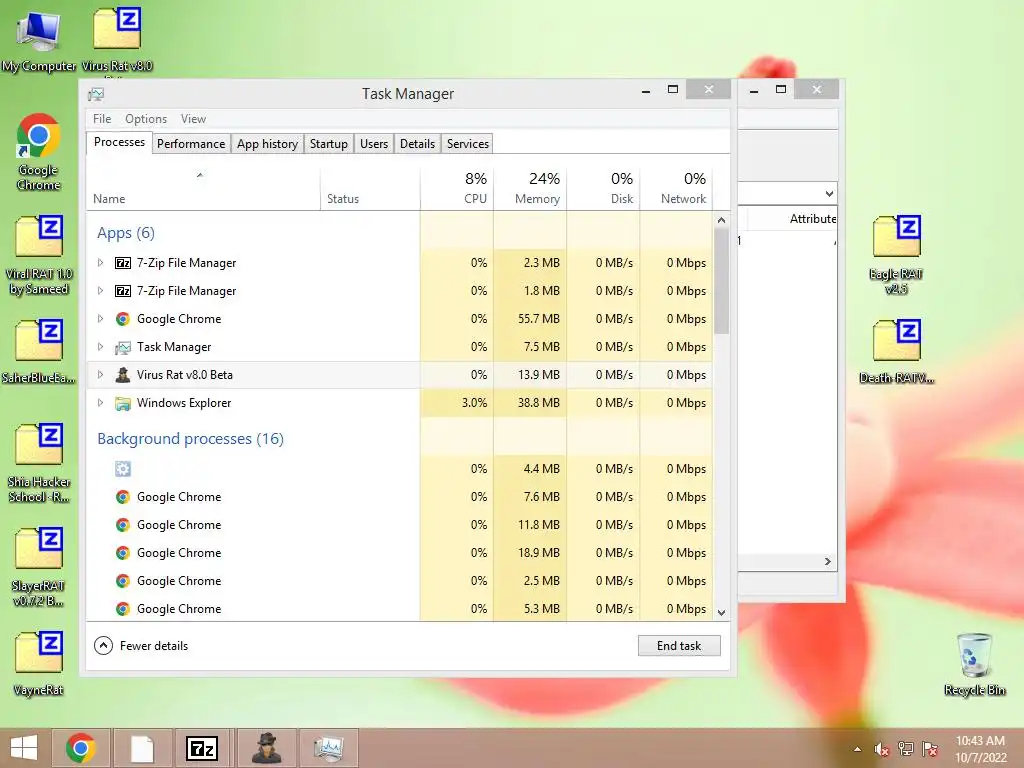Switch to the Details tab
This screenshot has height=768, width=1024.
(417, 144)
